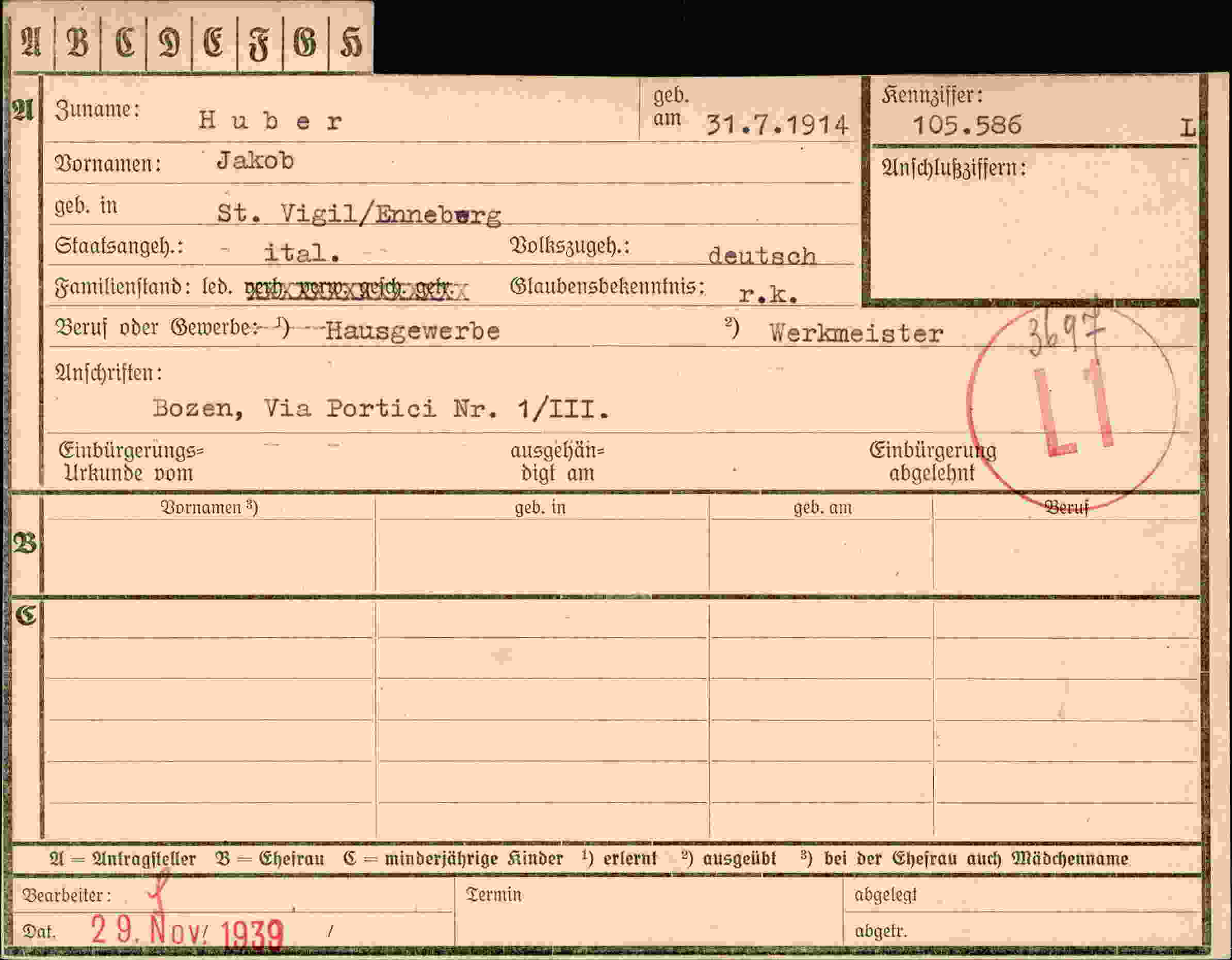Click the section B marker letter
Screen dimensions: 1232x960
[24, 543]
